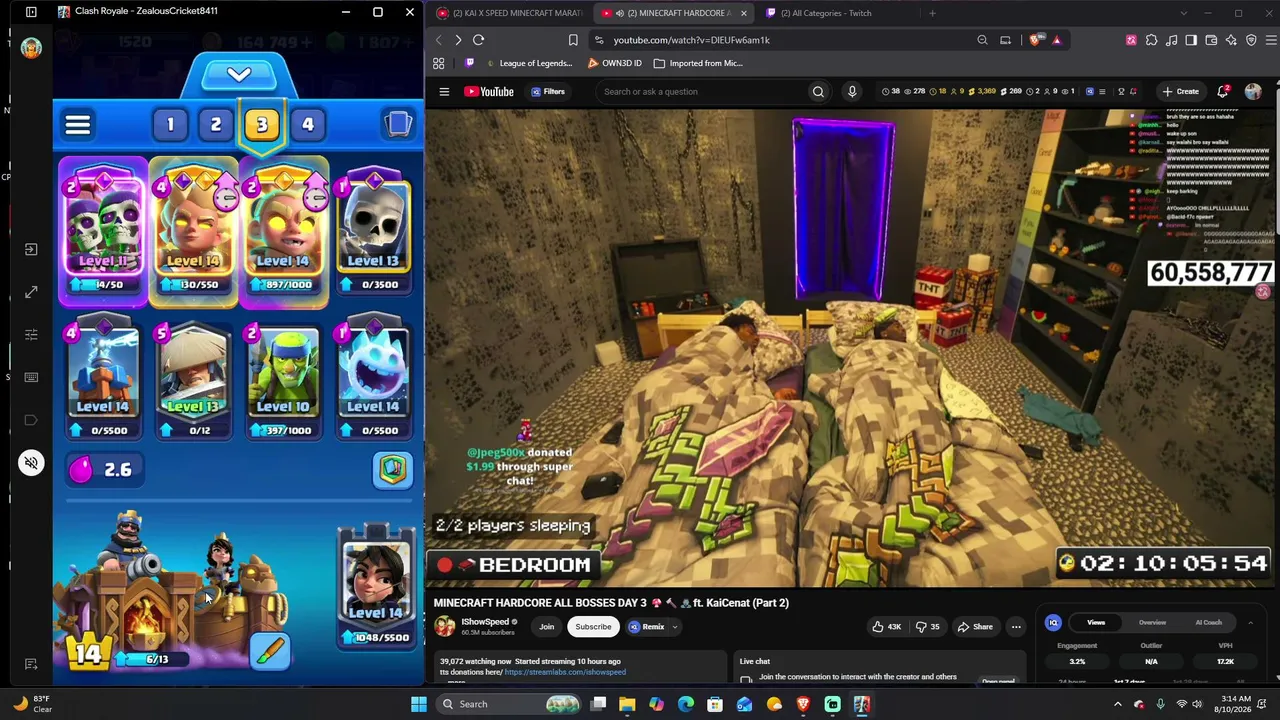Subscribe to IShowSpeed
The width and height of the screenshot is (1280, 720).
pyautogui.click(x=593, y=627)
